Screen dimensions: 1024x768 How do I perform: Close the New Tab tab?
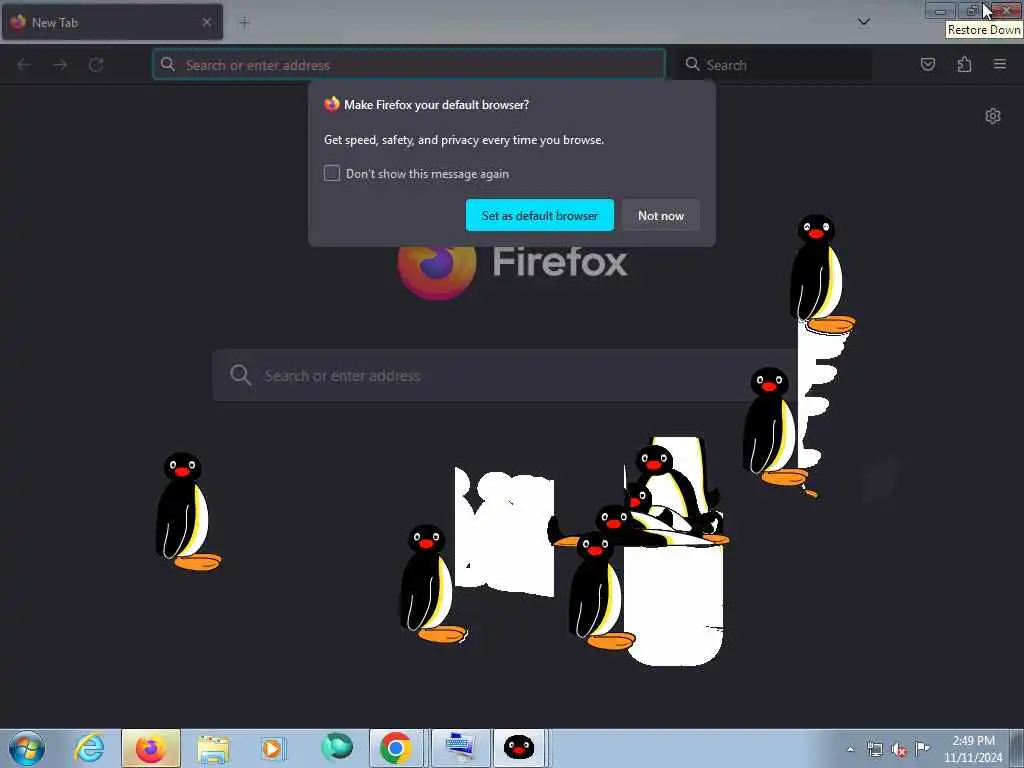[x=207, y=22]
